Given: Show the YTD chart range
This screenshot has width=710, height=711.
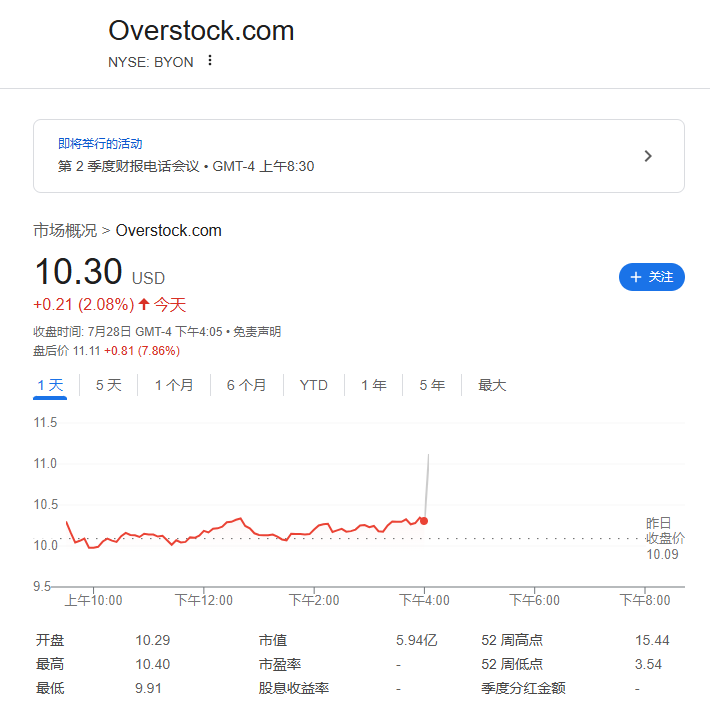Looking at the screenshot, I should coord(314,385).
